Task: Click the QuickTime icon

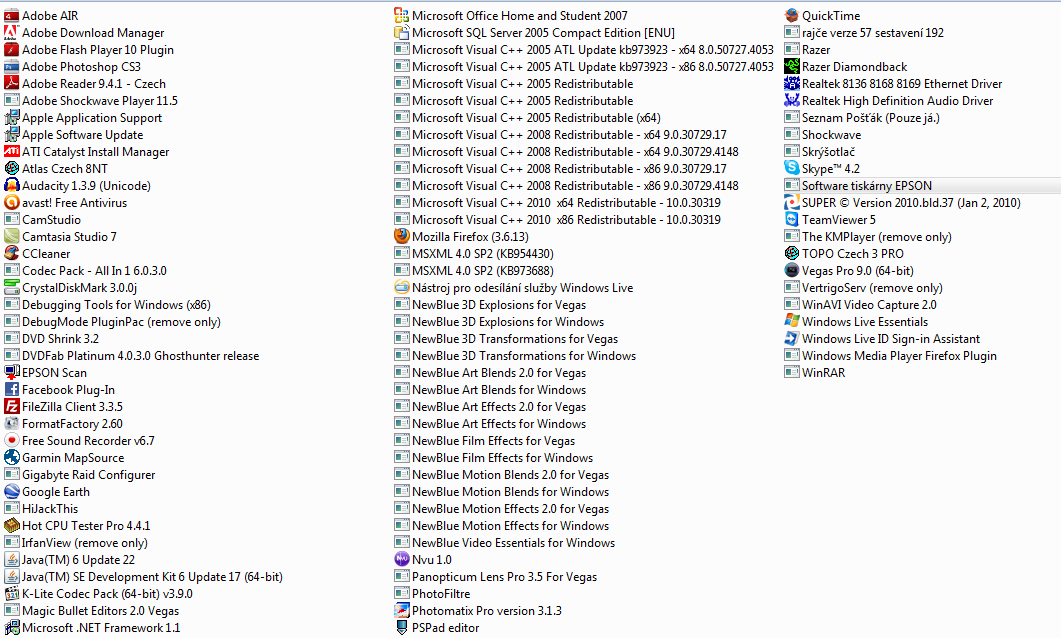Action: coord(792,15)
